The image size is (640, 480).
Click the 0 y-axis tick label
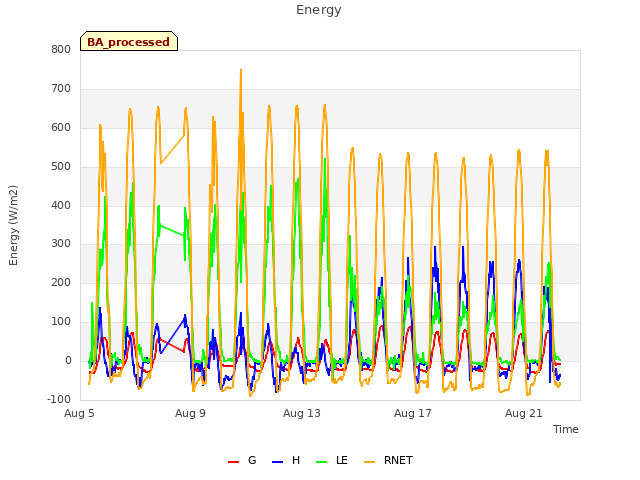pyautogui.click(x=68, y=360)
